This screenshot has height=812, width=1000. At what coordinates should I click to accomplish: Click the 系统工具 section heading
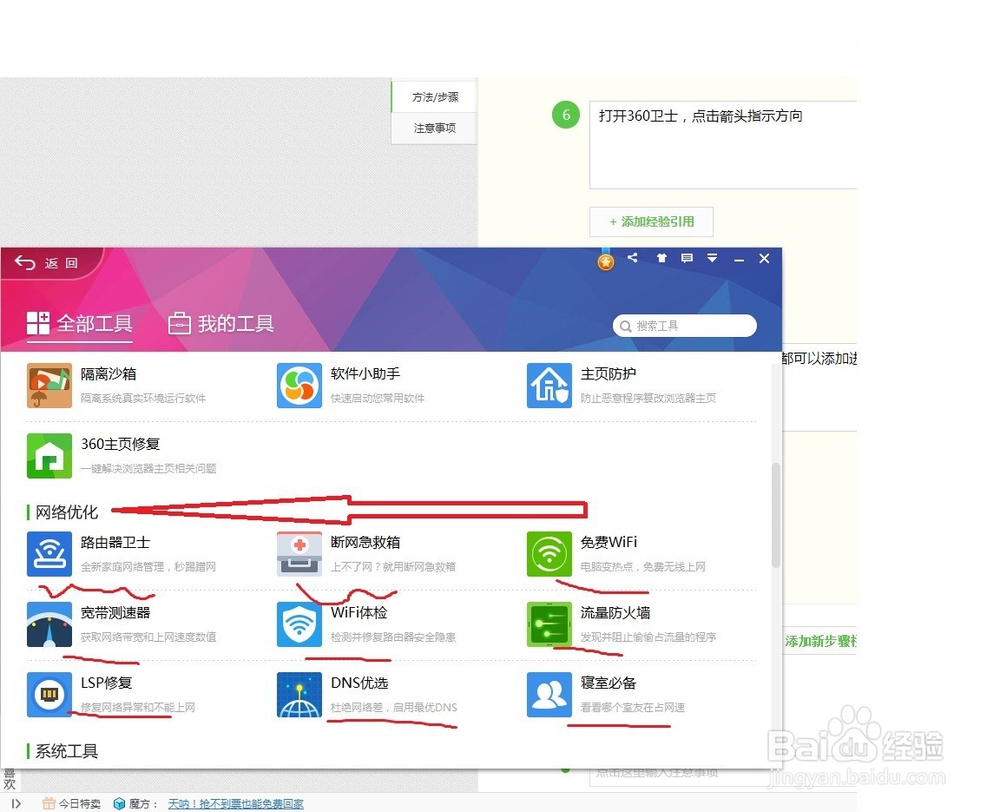pyautogui.click(x=66, y=751)
